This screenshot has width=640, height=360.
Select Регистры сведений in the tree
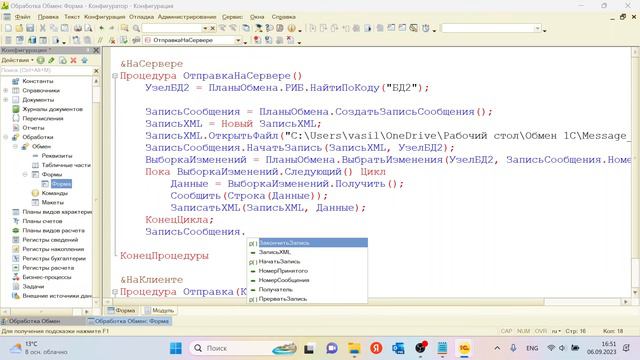coord(50,240)
